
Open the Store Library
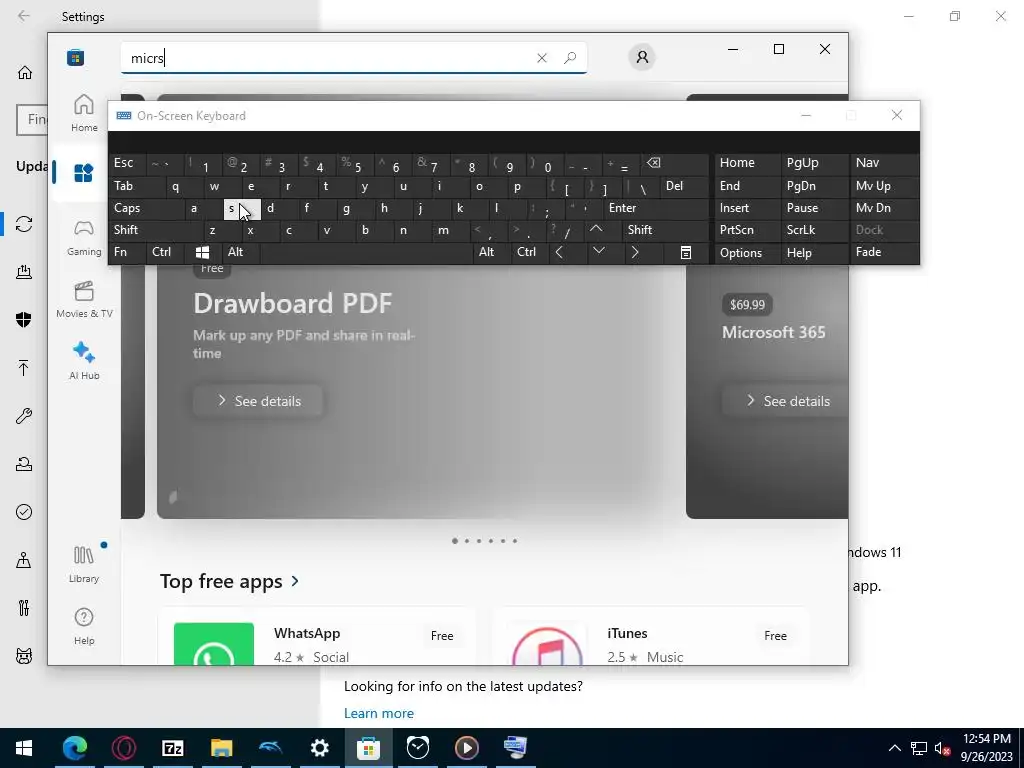[x=84, y=564]
